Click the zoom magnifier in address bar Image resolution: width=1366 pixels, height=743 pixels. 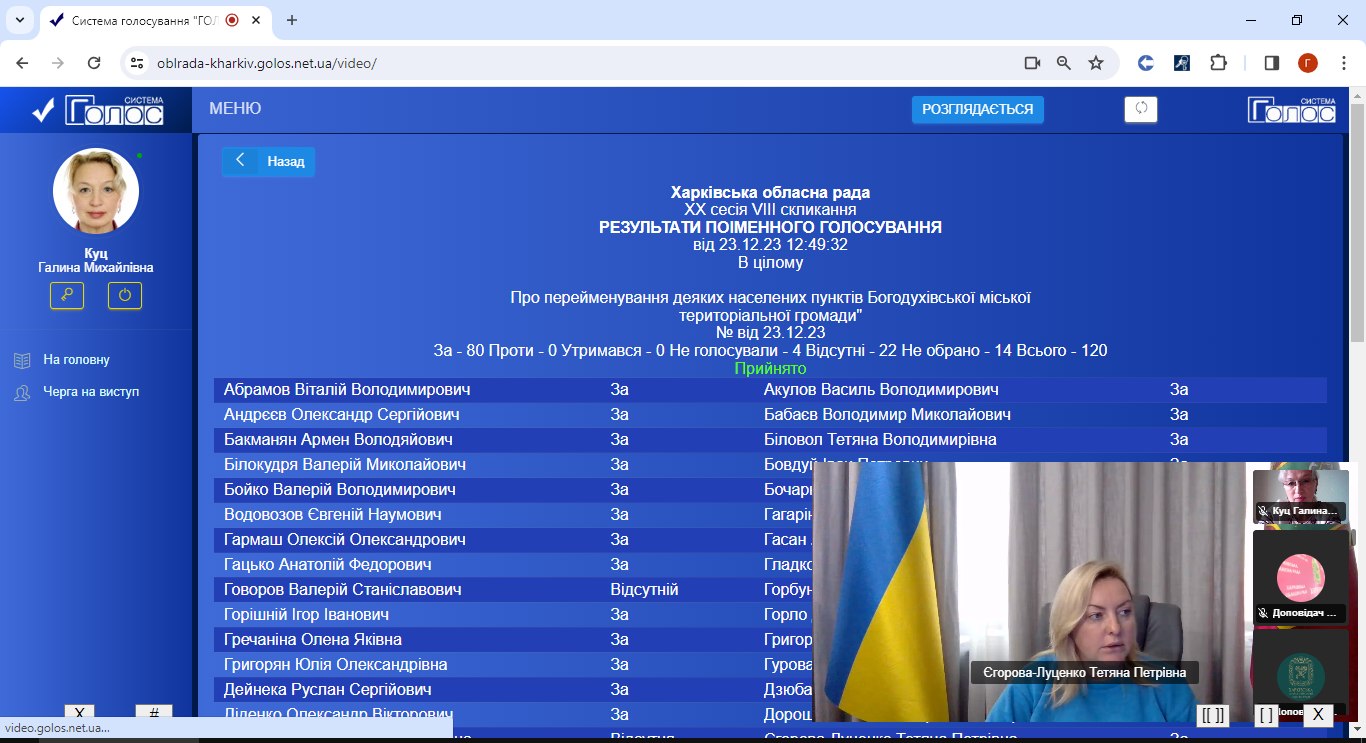[x=1064, y=63]
